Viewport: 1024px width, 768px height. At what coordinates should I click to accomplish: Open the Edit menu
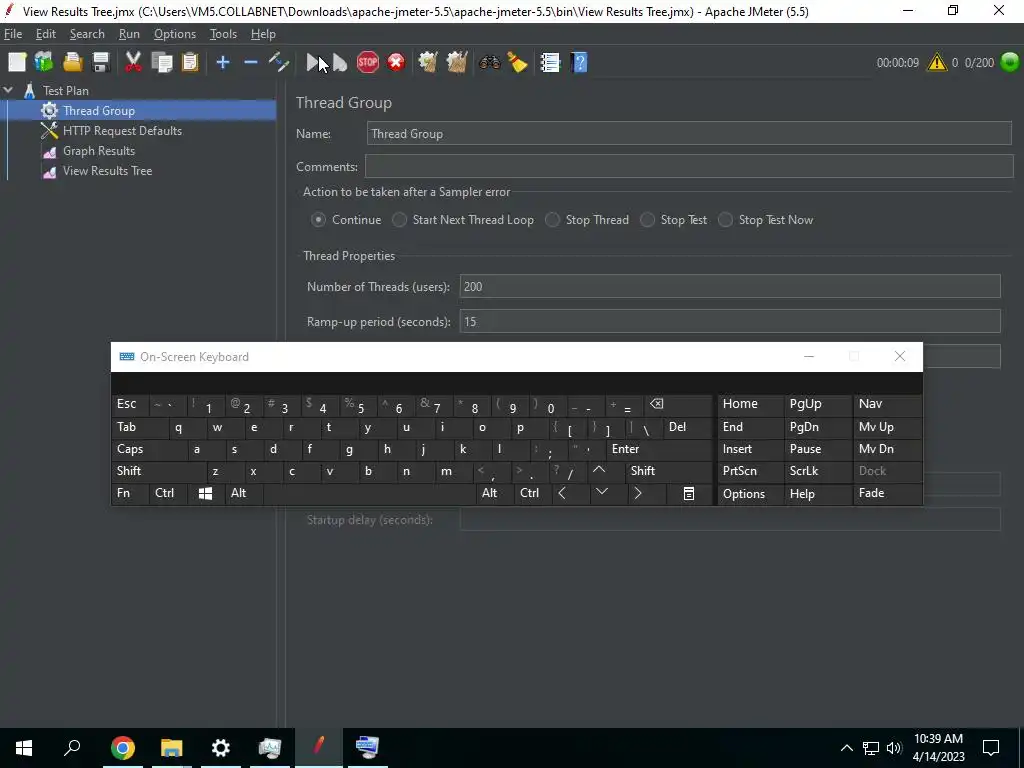pyautogui.click(x=46, y=34)
